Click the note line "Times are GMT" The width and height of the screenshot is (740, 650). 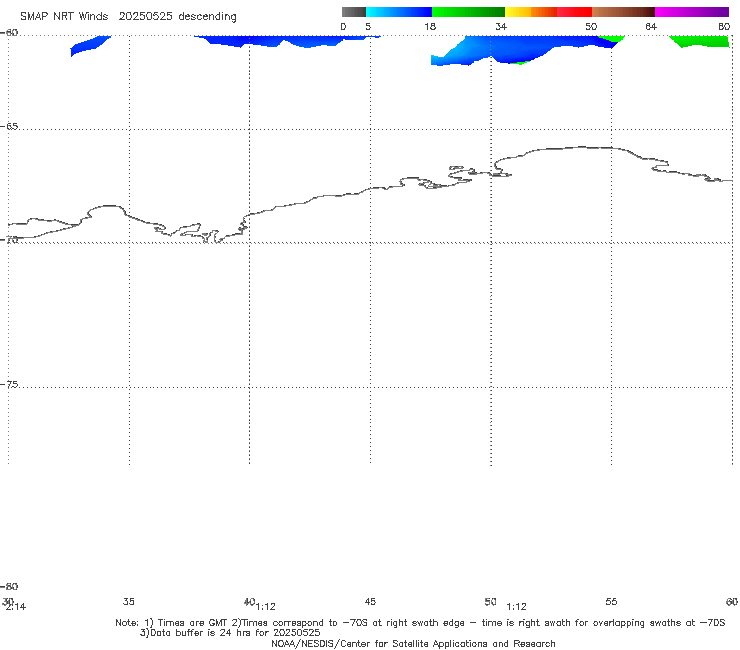(193, 623)
